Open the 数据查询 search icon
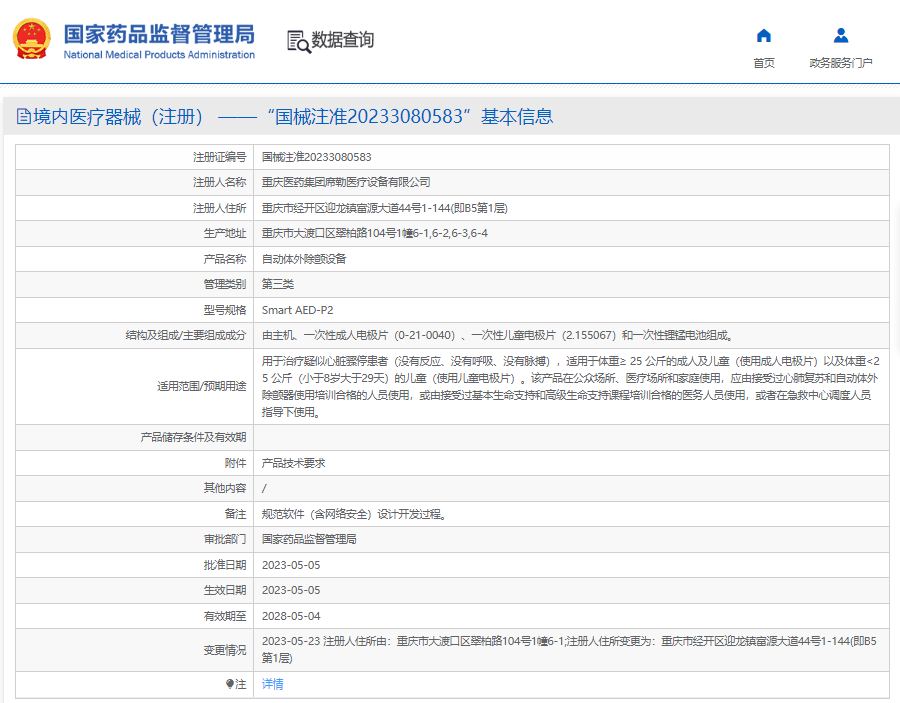Screen dimensions: 900x703 pyautogui.click(x=298, y=41)
